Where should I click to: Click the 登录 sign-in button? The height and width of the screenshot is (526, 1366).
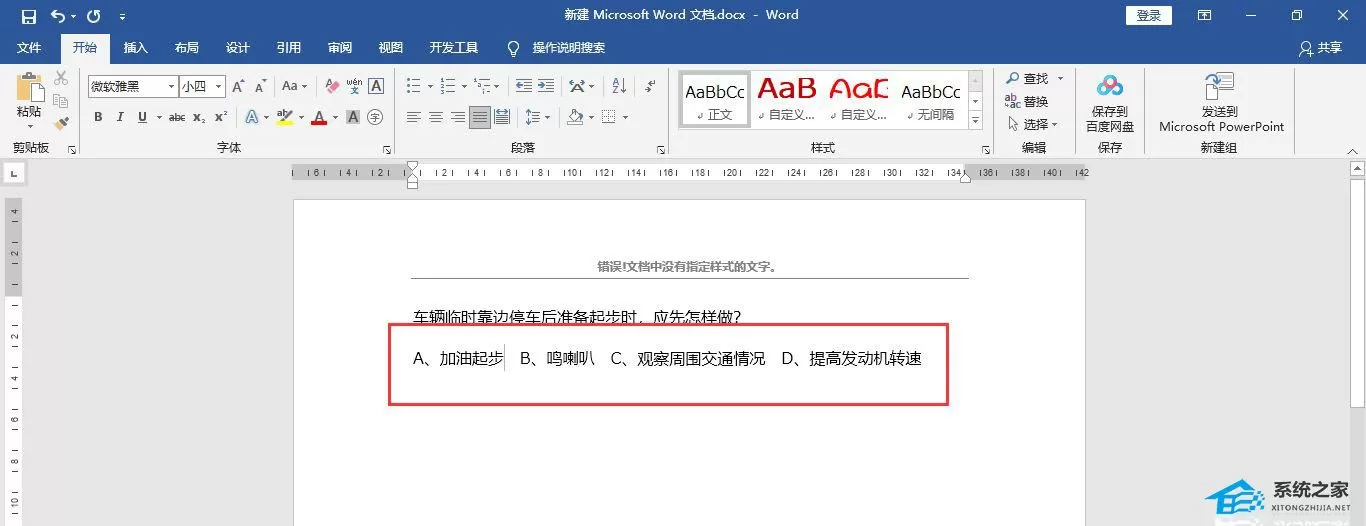(1149, 16)
